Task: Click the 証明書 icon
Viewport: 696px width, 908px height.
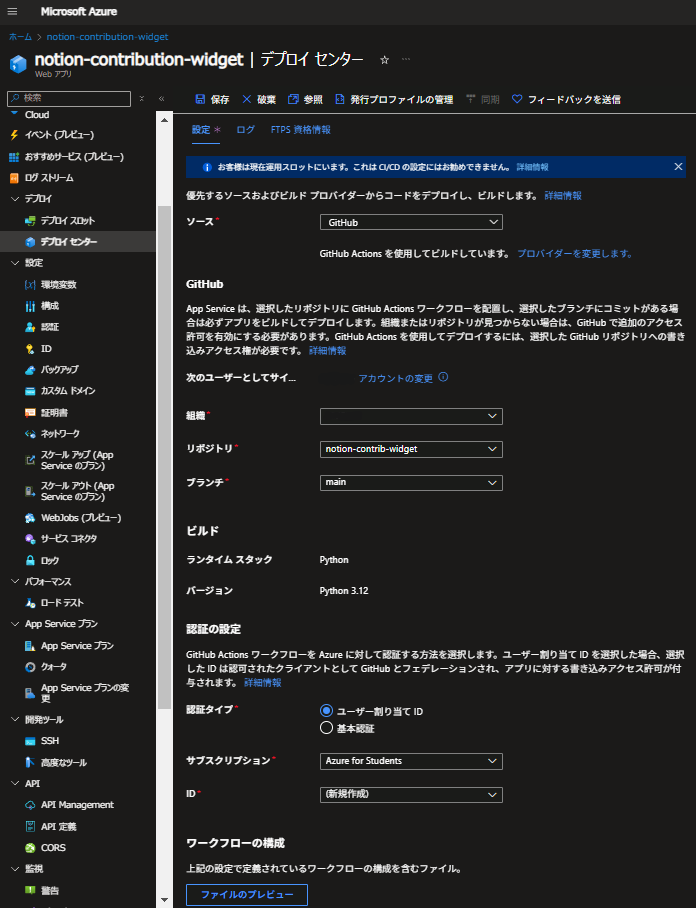Action: [x=30, y=412]
